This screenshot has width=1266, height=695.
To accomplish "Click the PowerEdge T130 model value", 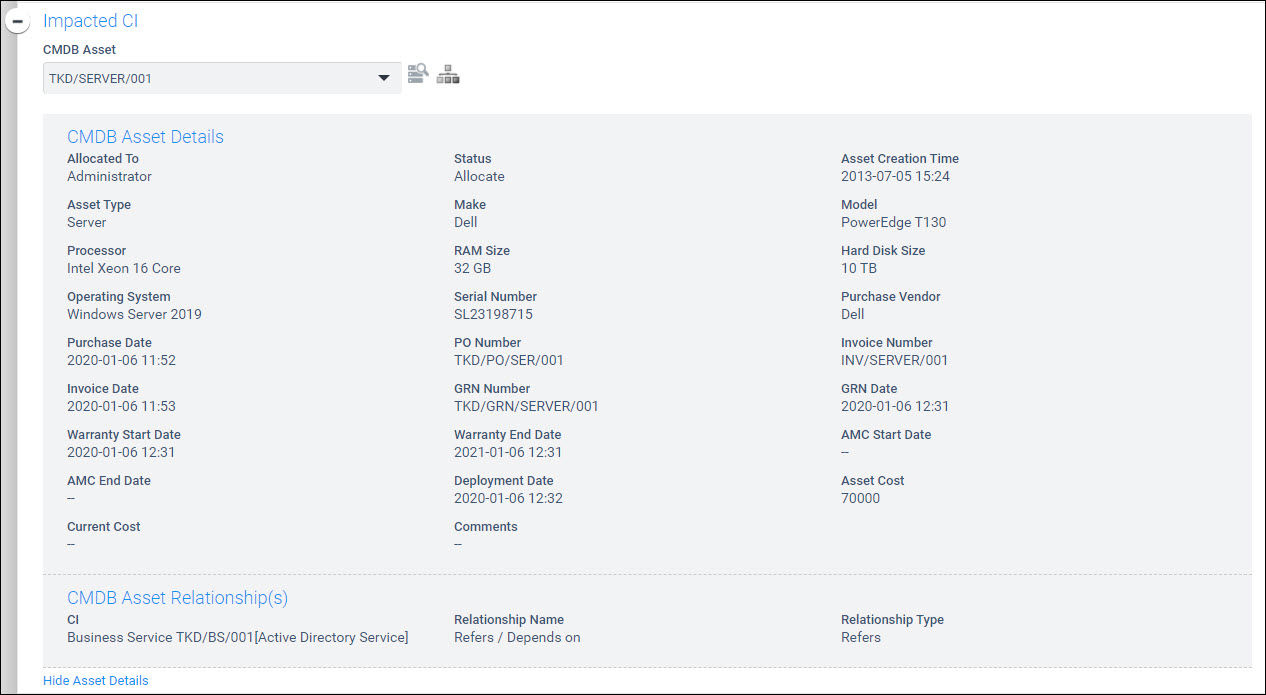I will click(893, 222).
